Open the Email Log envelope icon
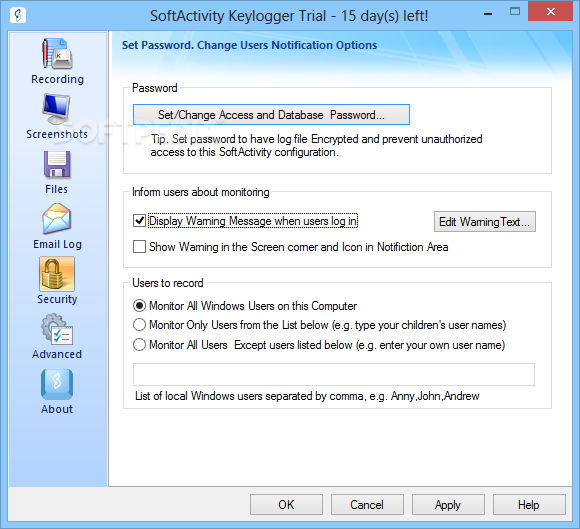Screen dimensions: 580x529 pos(57,219)
